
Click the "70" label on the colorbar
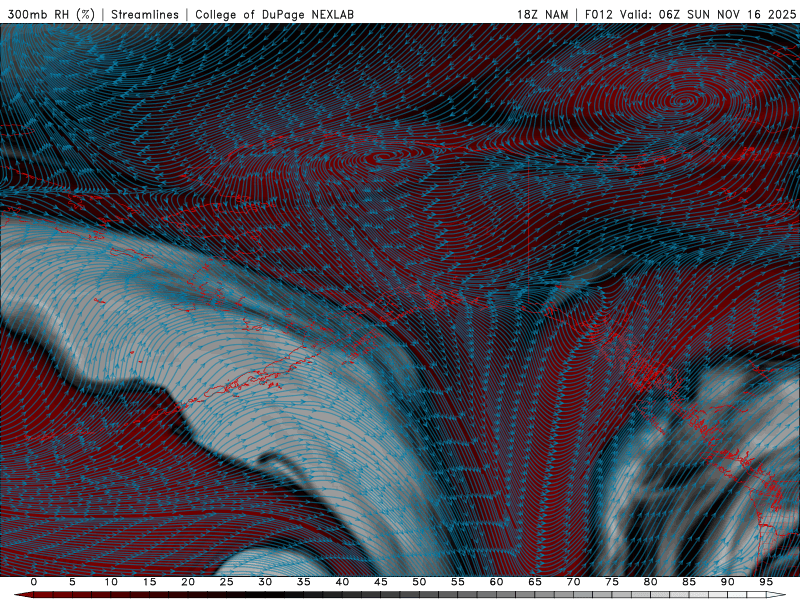[573, 582]
